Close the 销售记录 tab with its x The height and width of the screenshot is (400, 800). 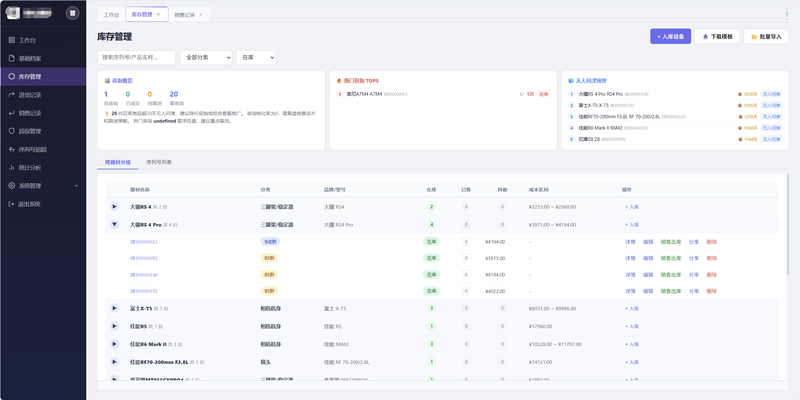click(201, 15)
